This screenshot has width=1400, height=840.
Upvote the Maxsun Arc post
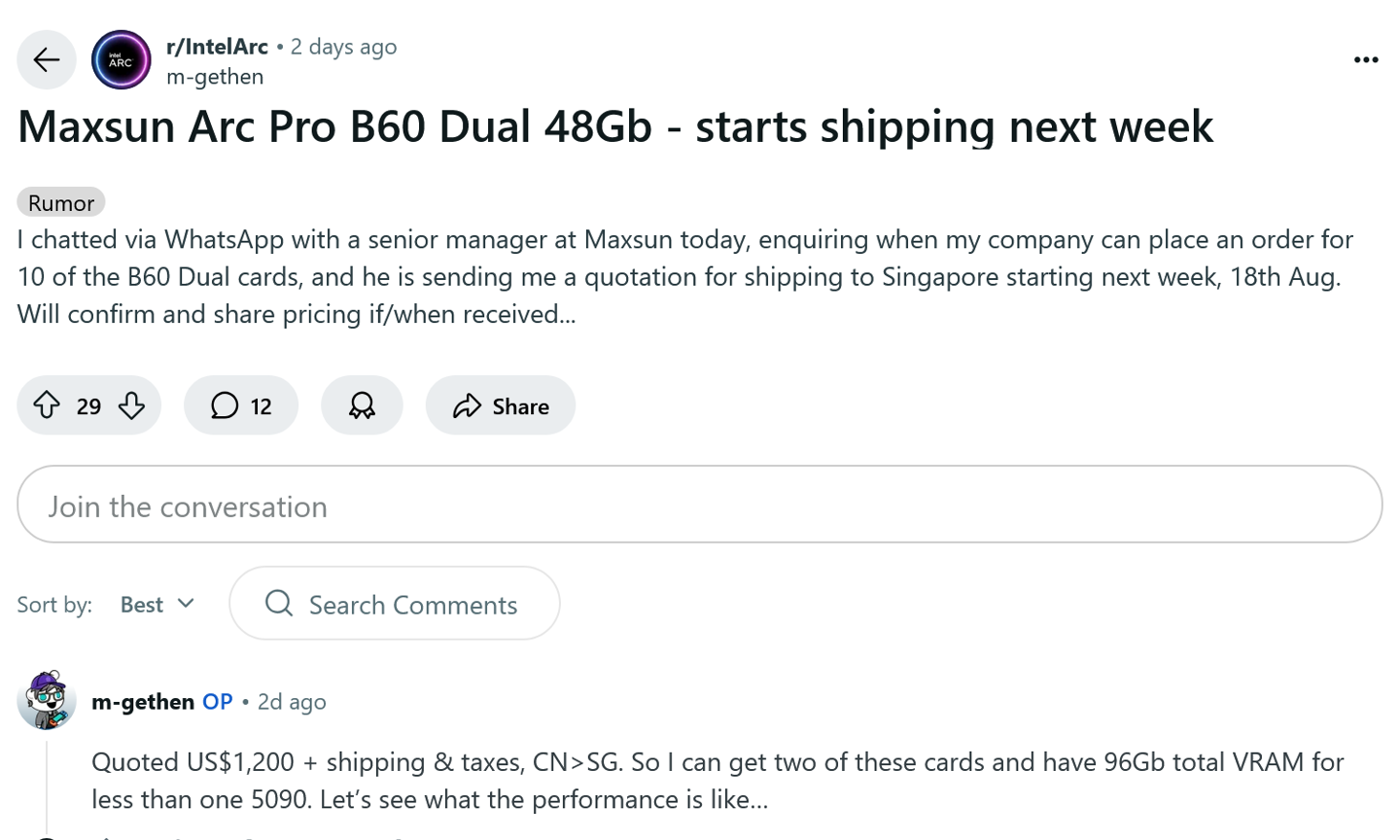[x=47, y=405]
